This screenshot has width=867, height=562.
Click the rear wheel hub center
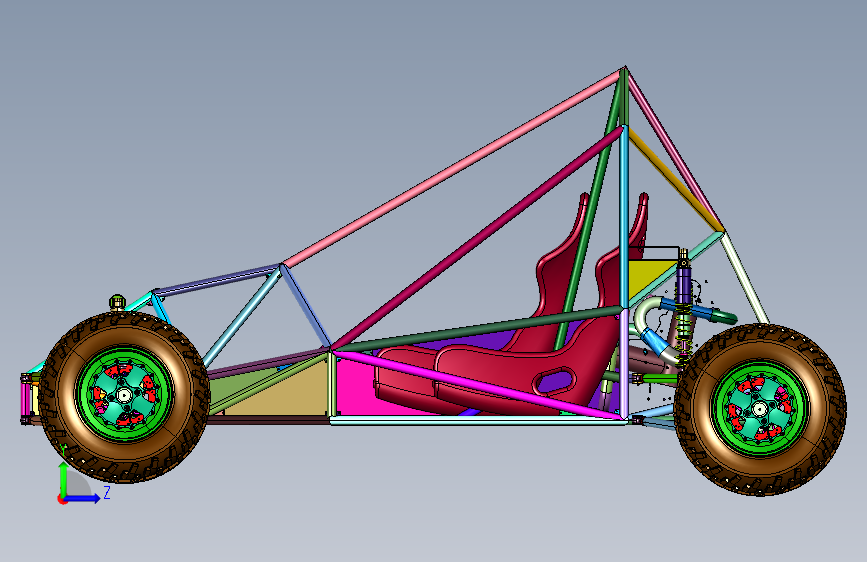pos(760,409)
